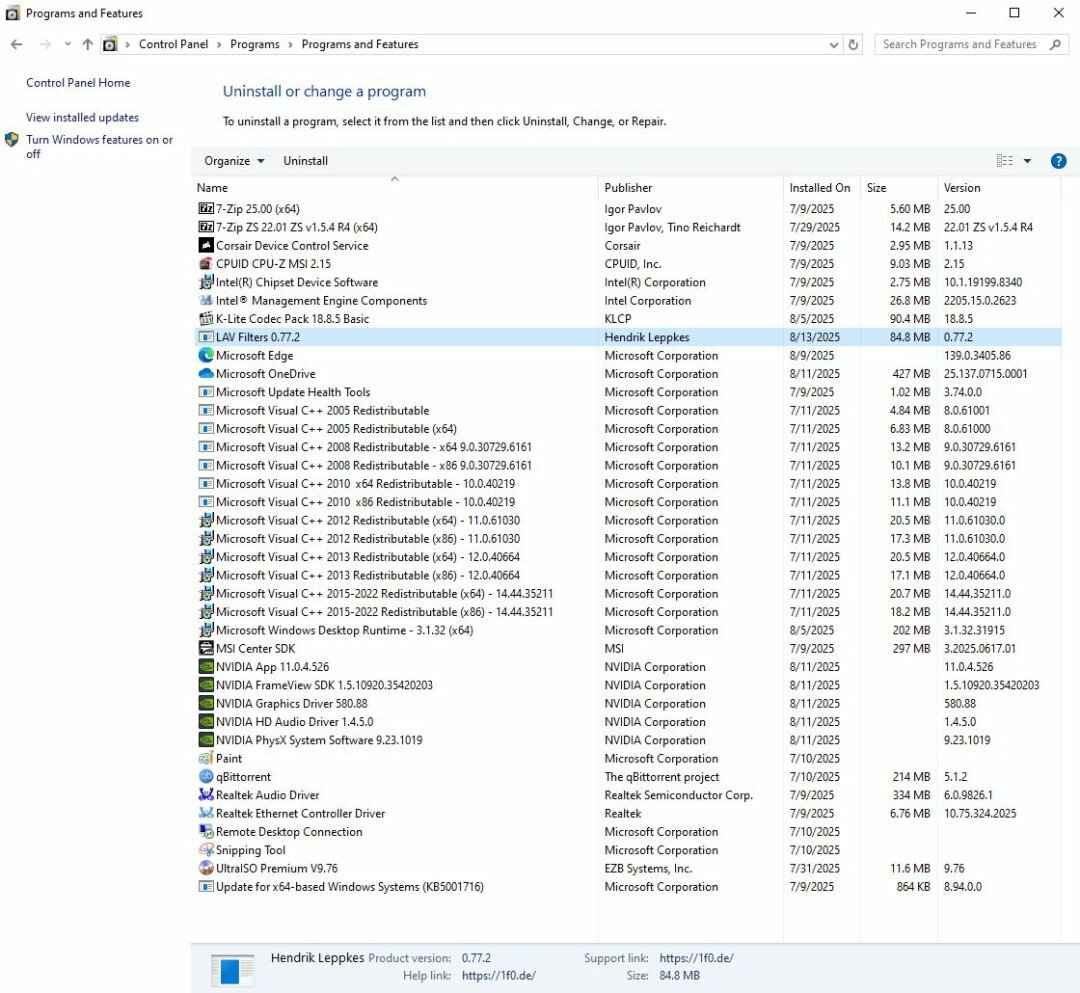This screenshot has height=993, width=1080.
Task: Click the MSI Center SDK icon
Action: pyautogui.click(x=205, y=649)
